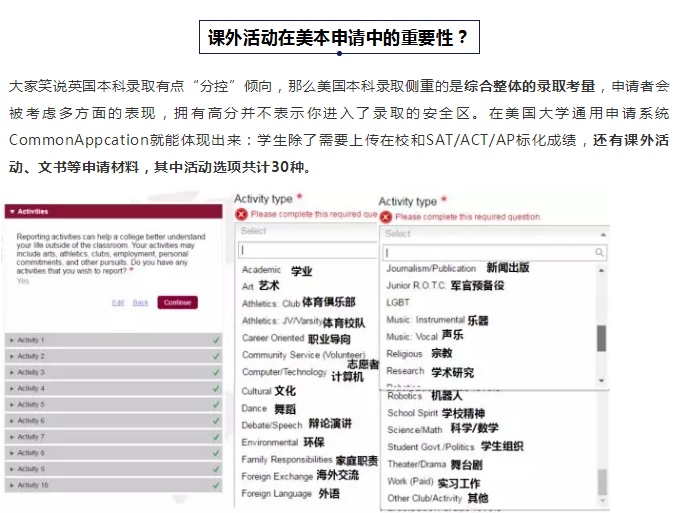Click the green checkmark beside Activity 10
Image resolution: width=686 pixels, height=513 pixels.
pyautogui.click(x=216, y=485)
